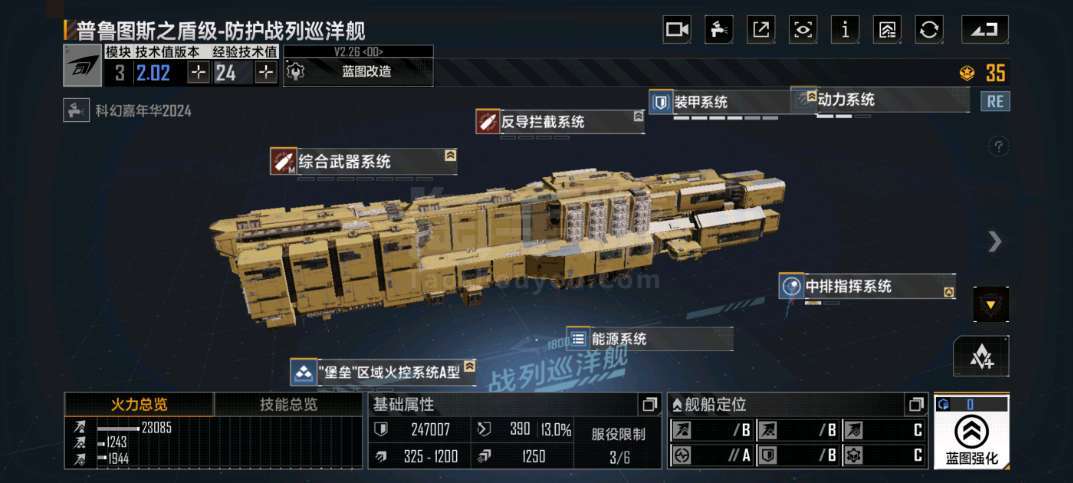Click the 蓝图强化 button
1073x483 pixels.
coord(971,432)
